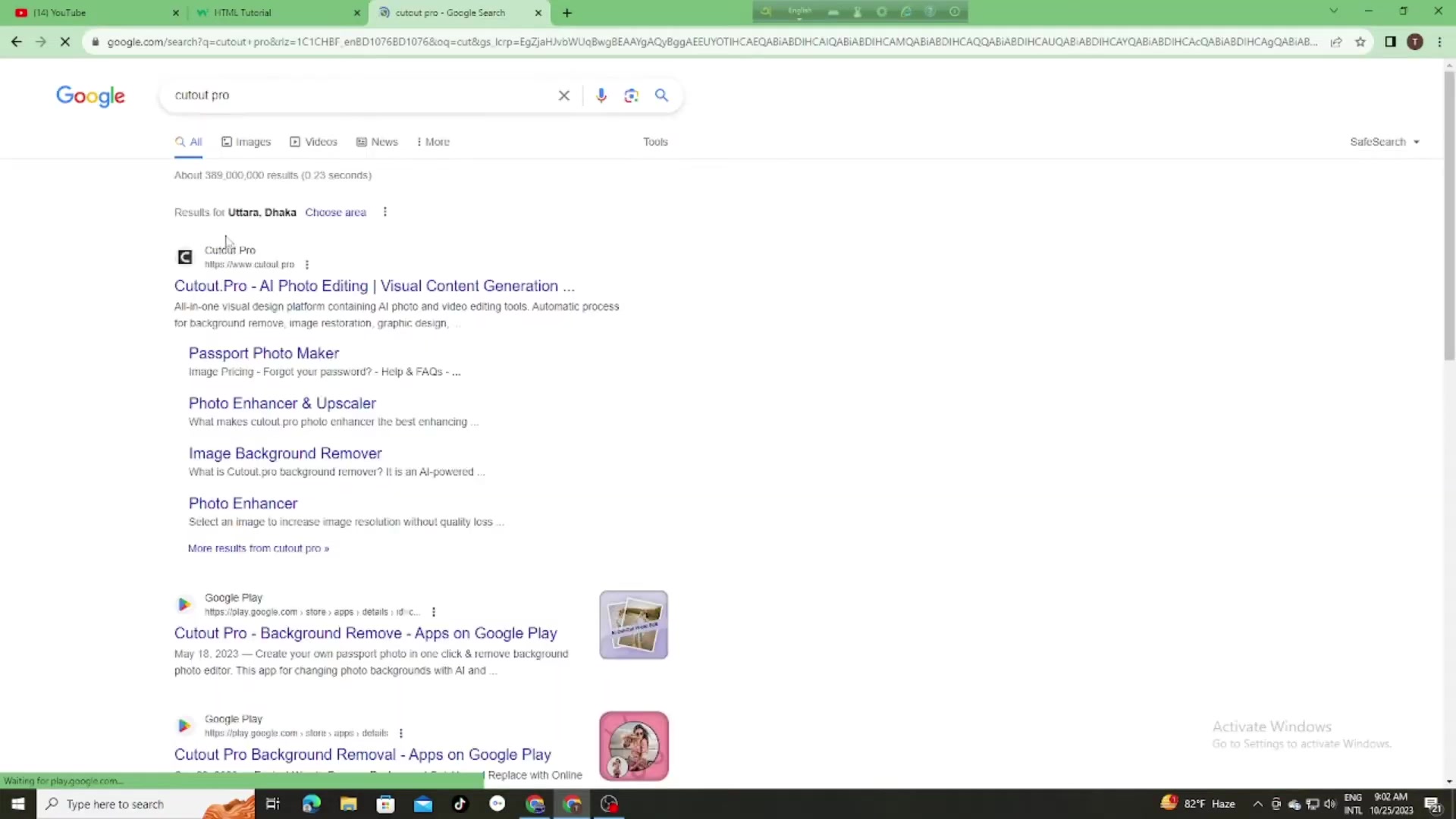Open the volume speaker icon in the tray
Screen dimensions: 1456x819
[x=1329, y=804]
